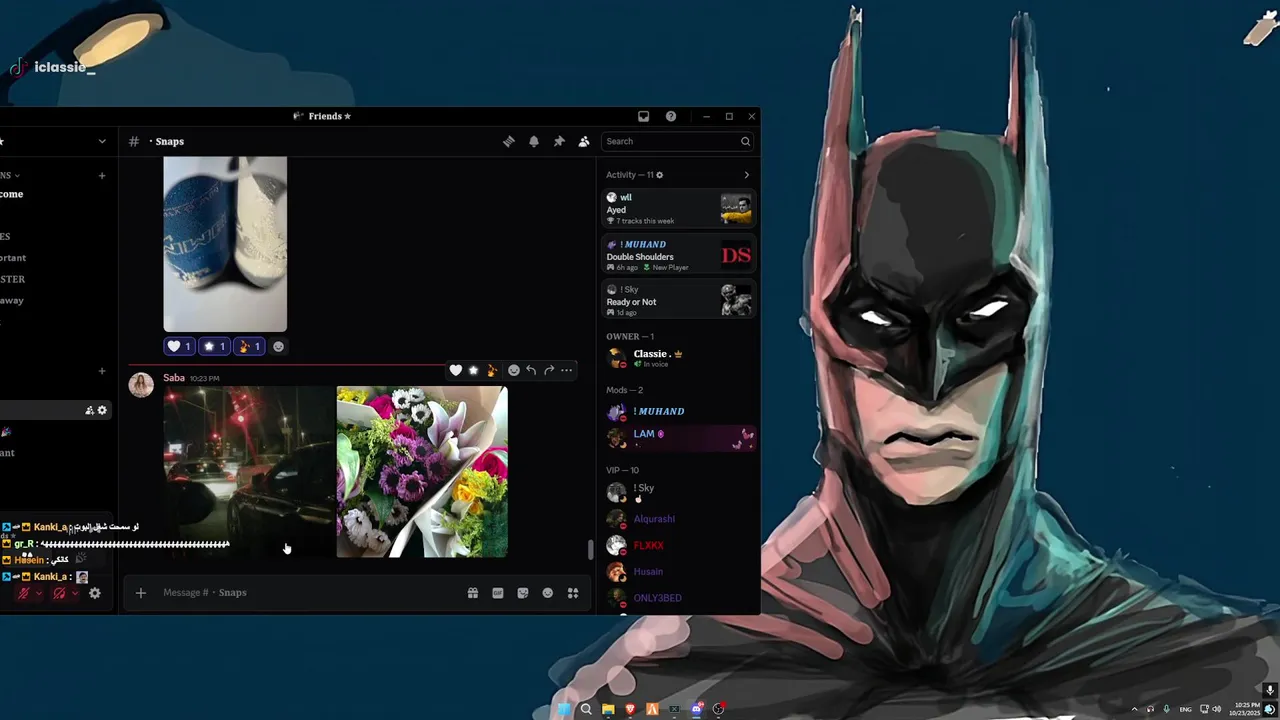Click the chat scrollbar thumb
This screenshot has height=720, width=1280.
pyautogui.click(x=590, y=549)
